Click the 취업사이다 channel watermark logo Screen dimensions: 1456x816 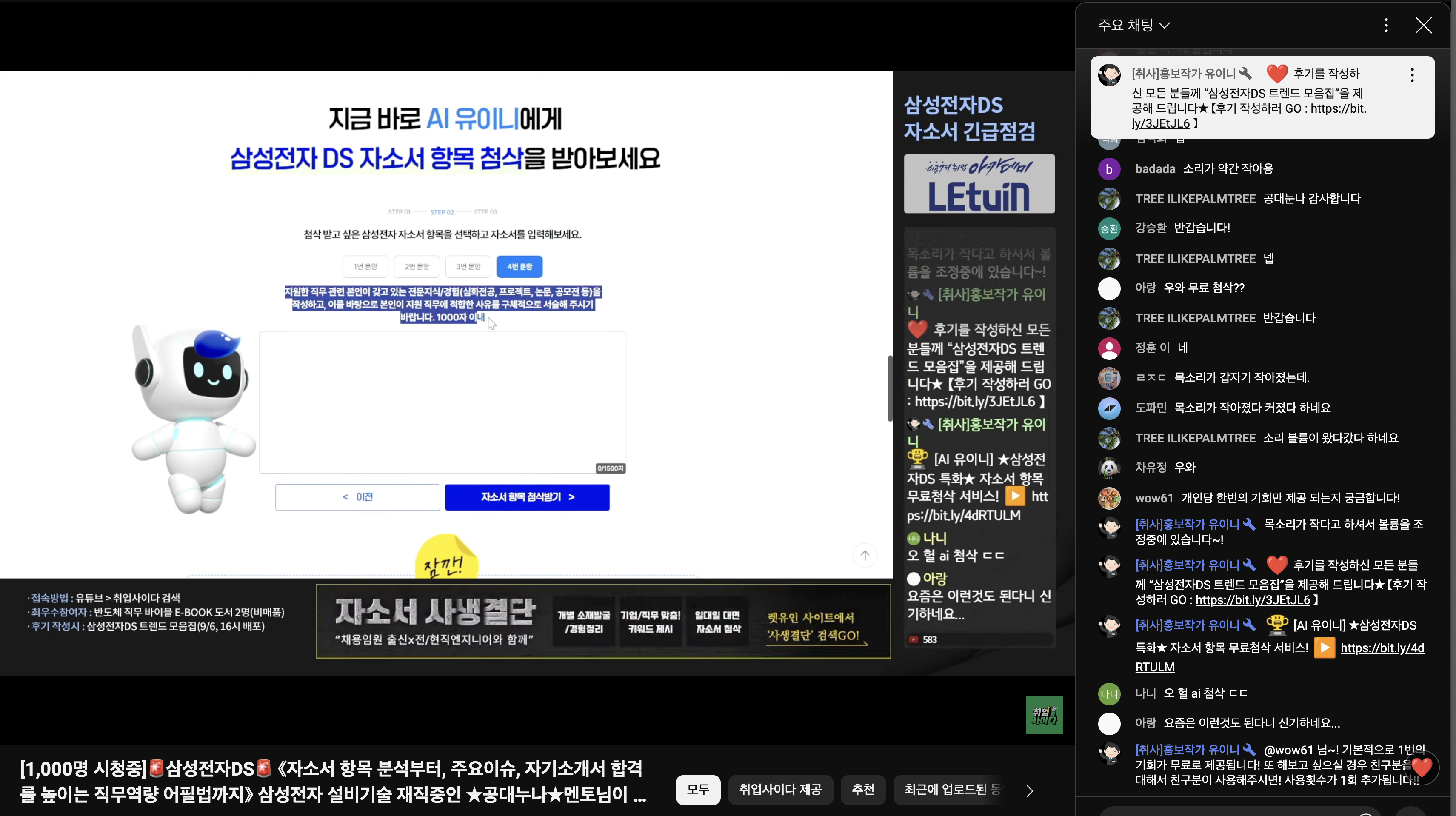click(x=1044, y=715)
